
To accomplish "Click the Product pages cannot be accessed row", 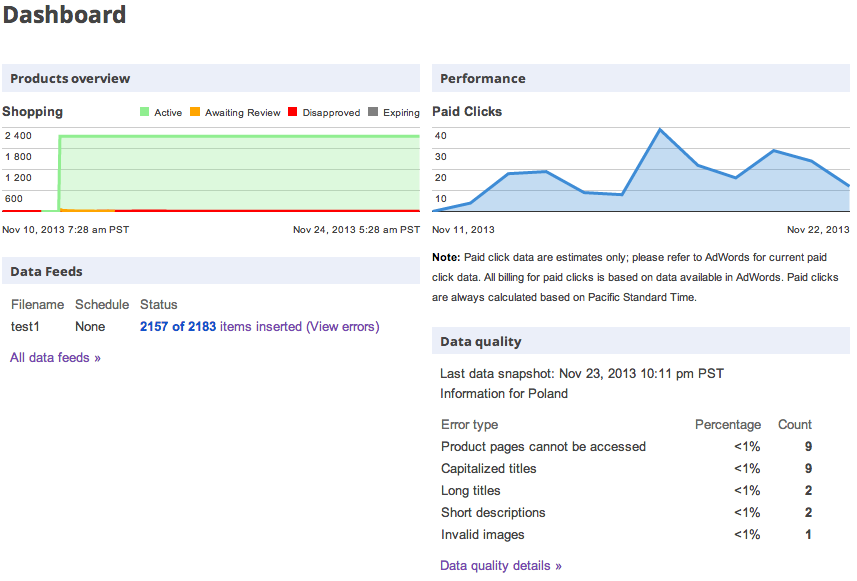I will [x=626, y=447].
